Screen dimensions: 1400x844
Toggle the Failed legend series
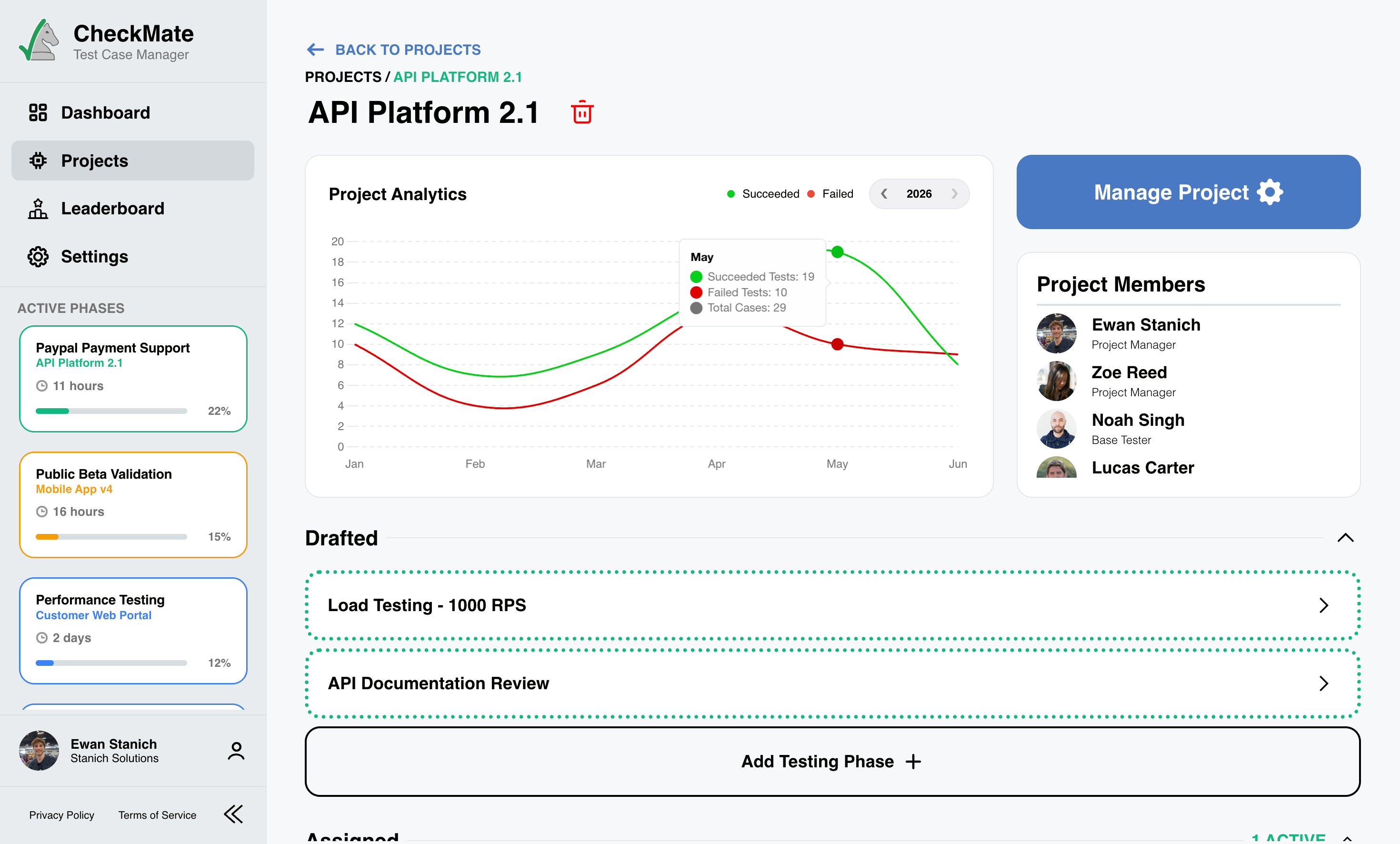click(x=830, y=194)
